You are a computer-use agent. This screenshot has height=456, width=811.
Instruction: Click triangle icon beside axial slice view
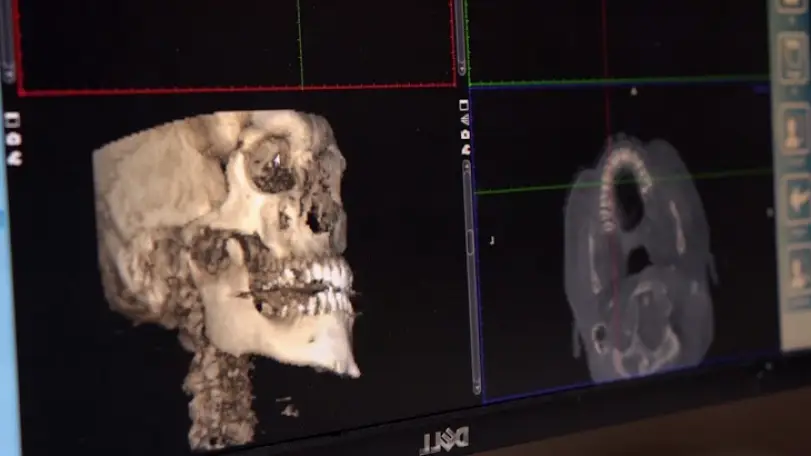coord(465,120)
